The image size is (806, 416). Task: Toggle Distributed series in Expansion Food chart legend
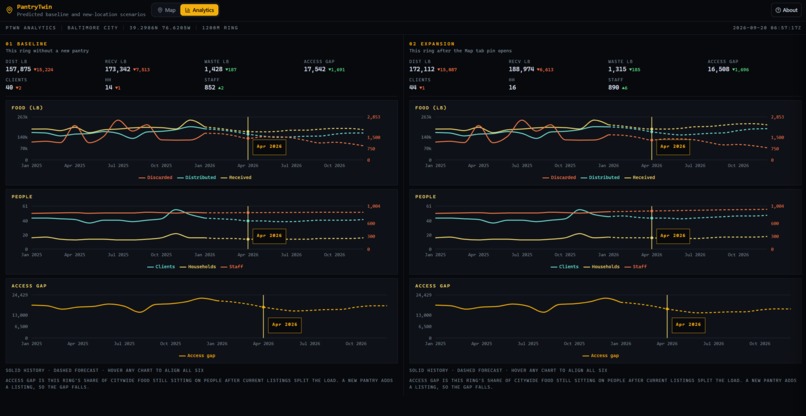(x=601, y=177)
